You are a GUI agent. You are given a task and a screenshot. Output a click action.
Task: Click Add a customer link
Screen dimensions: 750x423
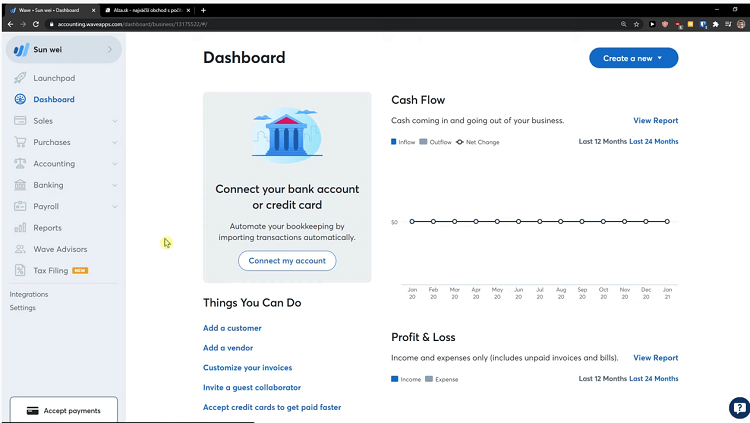point(232,328)
